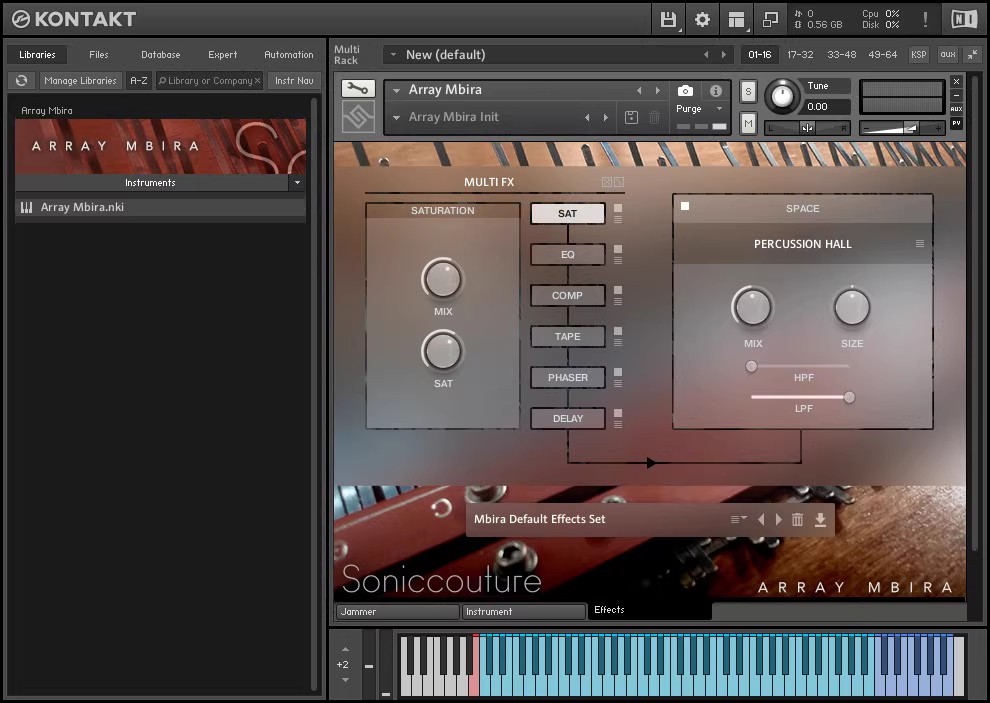
Task: Click the refresh libraries icon
Action: coord(21,81)
